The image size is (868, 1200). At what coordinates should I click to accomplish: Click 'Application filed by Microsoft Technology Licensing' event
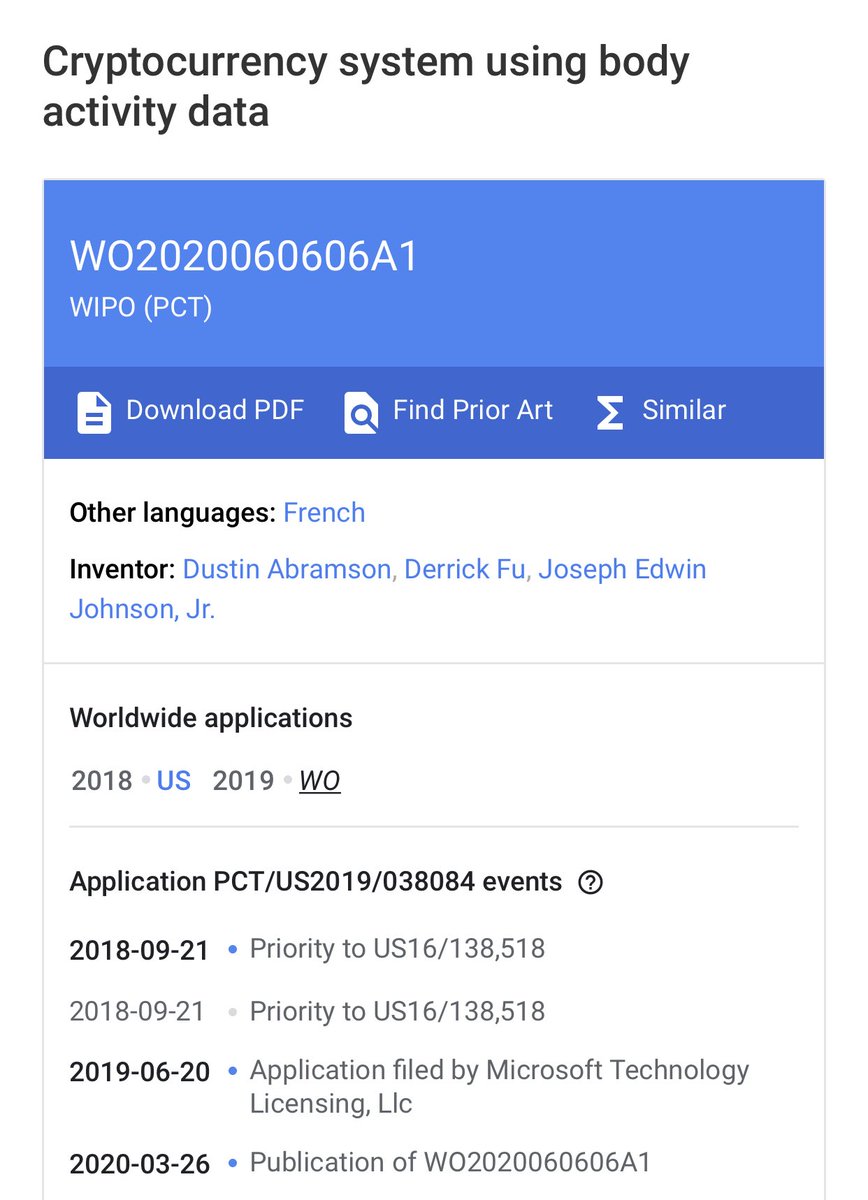[x=499, y=1087]
